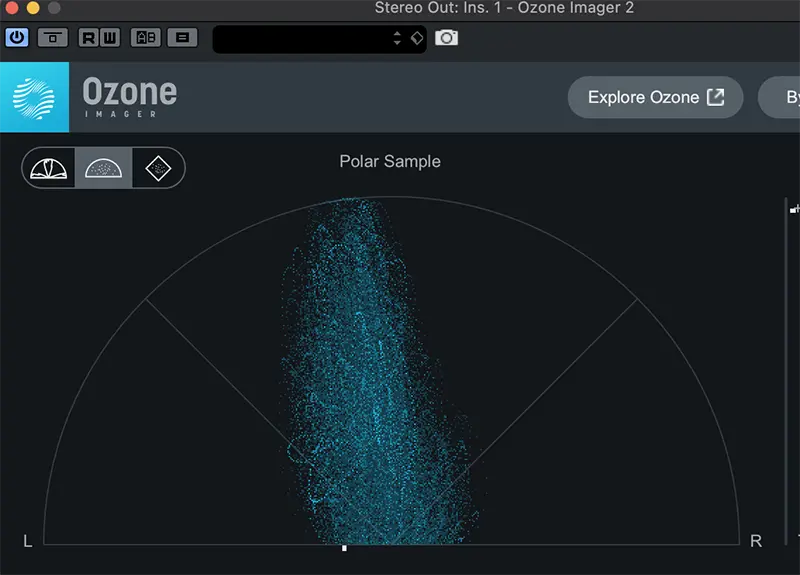This screenshot has width=800, height=575.
Task: Click preset up/down stepper arrows
Action: pos(397,38)
